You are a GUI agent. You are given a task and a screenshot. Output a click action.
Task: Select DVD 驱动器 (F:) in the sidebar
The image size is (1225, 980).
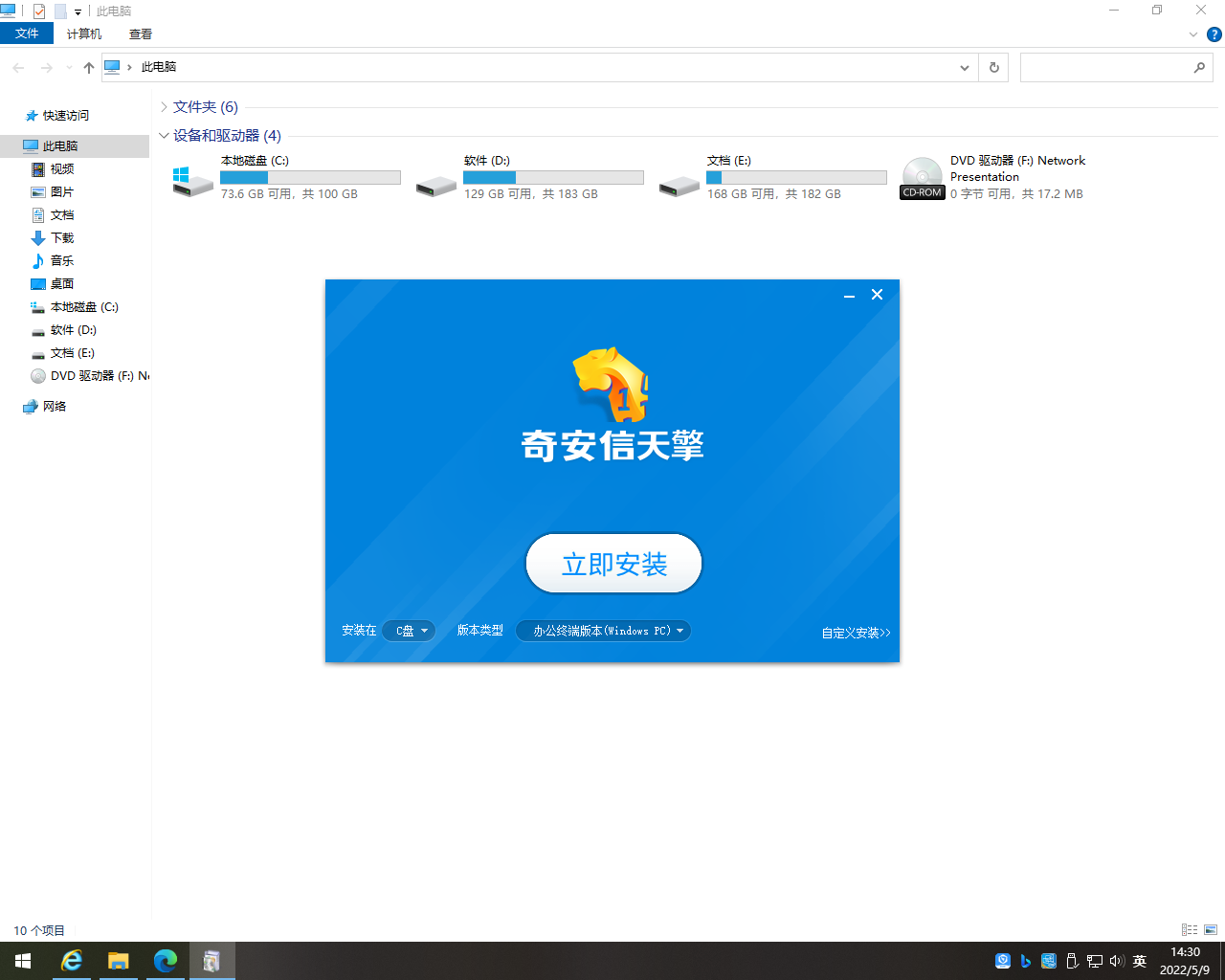90,376
